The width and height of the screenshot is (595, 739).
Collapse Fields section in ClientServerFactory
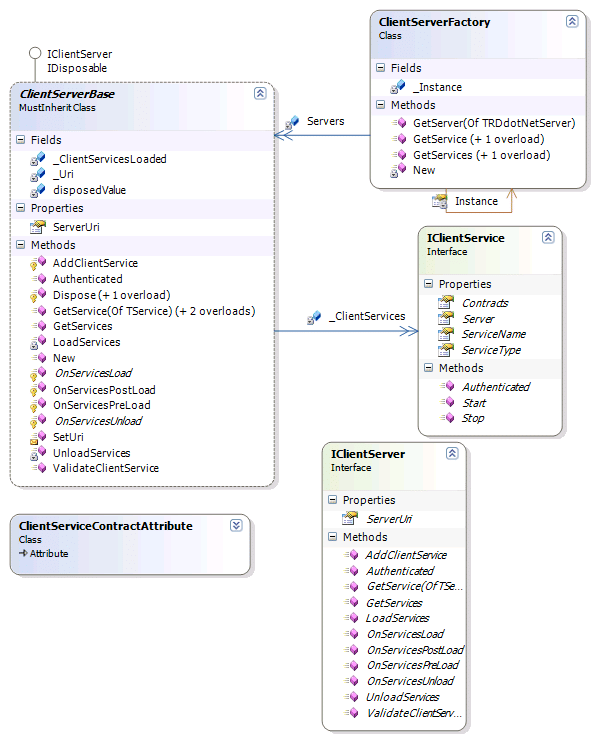coord(380,67)
